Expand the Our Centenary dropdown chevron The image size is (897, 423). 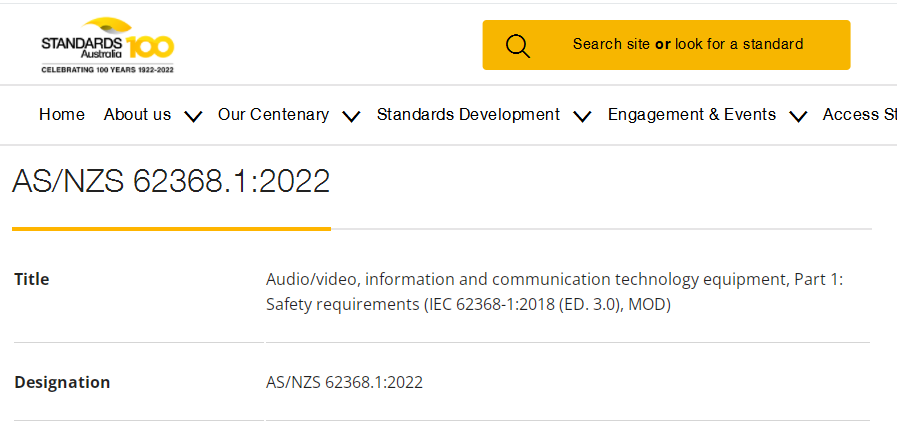[351, 117]
